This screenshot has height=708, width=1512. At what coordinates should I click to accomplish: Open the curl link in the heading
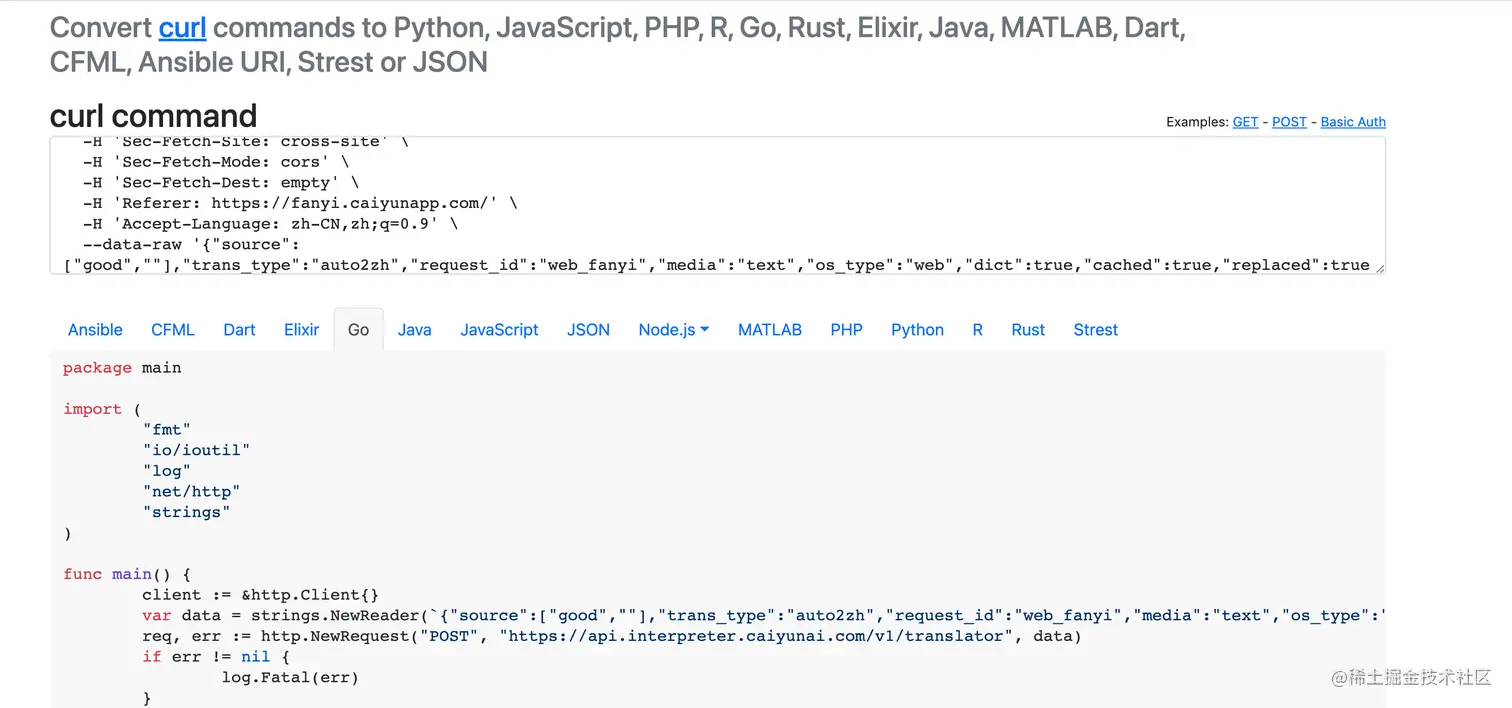(182, 27)
